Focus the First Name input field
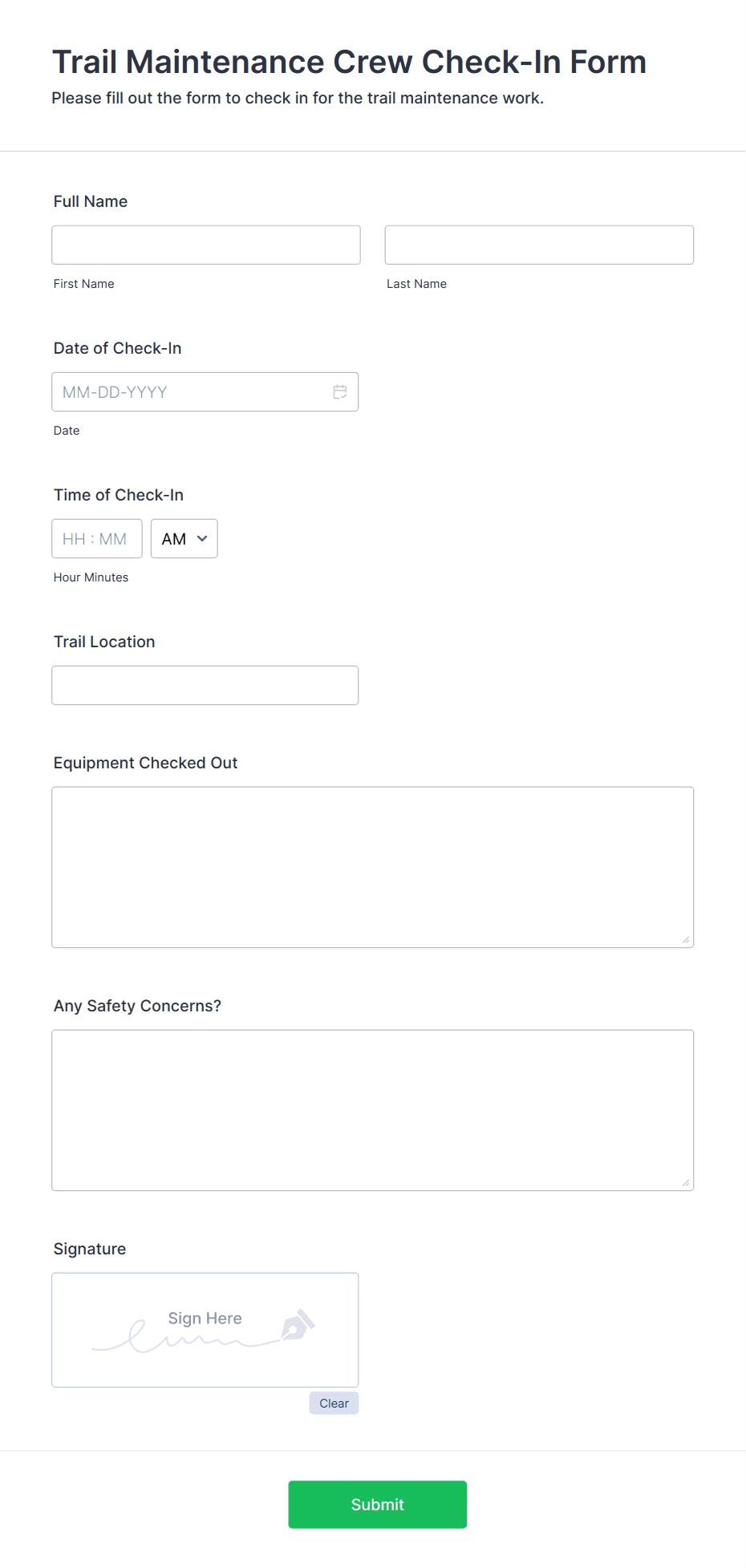 pos(206,245)
